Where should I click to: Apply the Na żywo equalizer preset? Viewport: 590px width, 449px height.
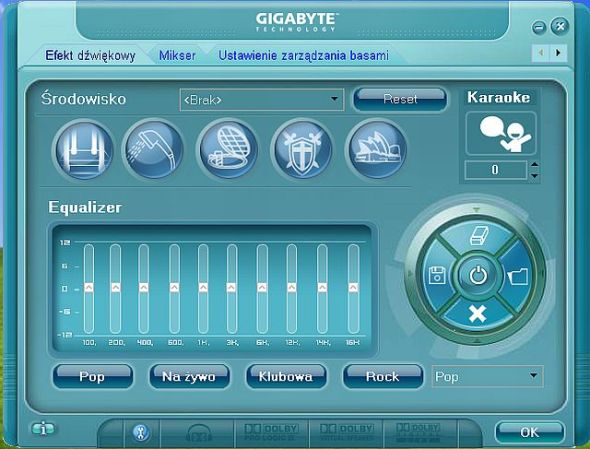pyautogui.click(x=189, y=376)
